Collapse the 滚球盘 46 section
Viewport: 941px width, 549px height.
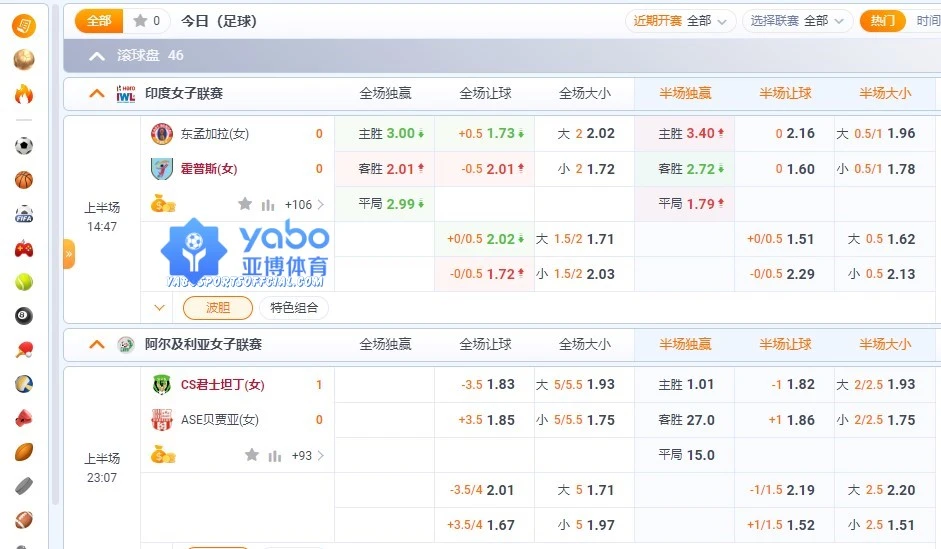point(97,56)
